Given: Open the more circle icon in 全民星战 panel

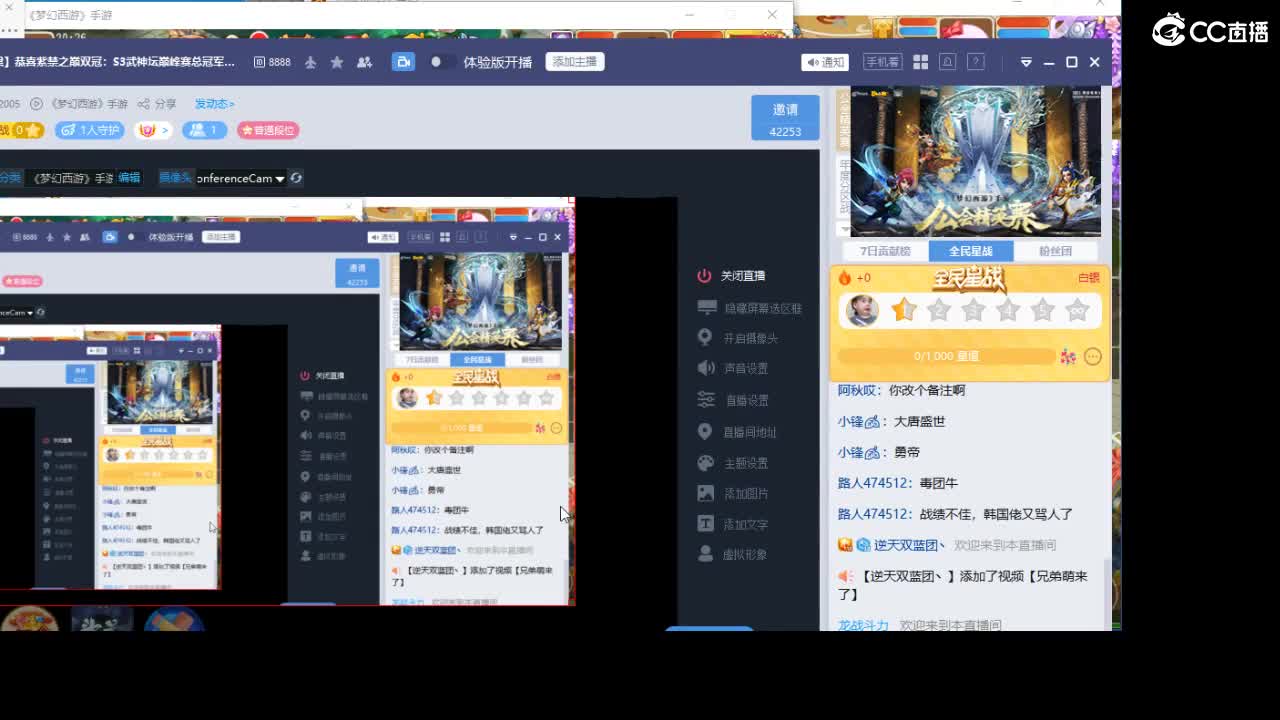Looking at the screenshot, I should pyautogui.click(x=1092, y=356).
